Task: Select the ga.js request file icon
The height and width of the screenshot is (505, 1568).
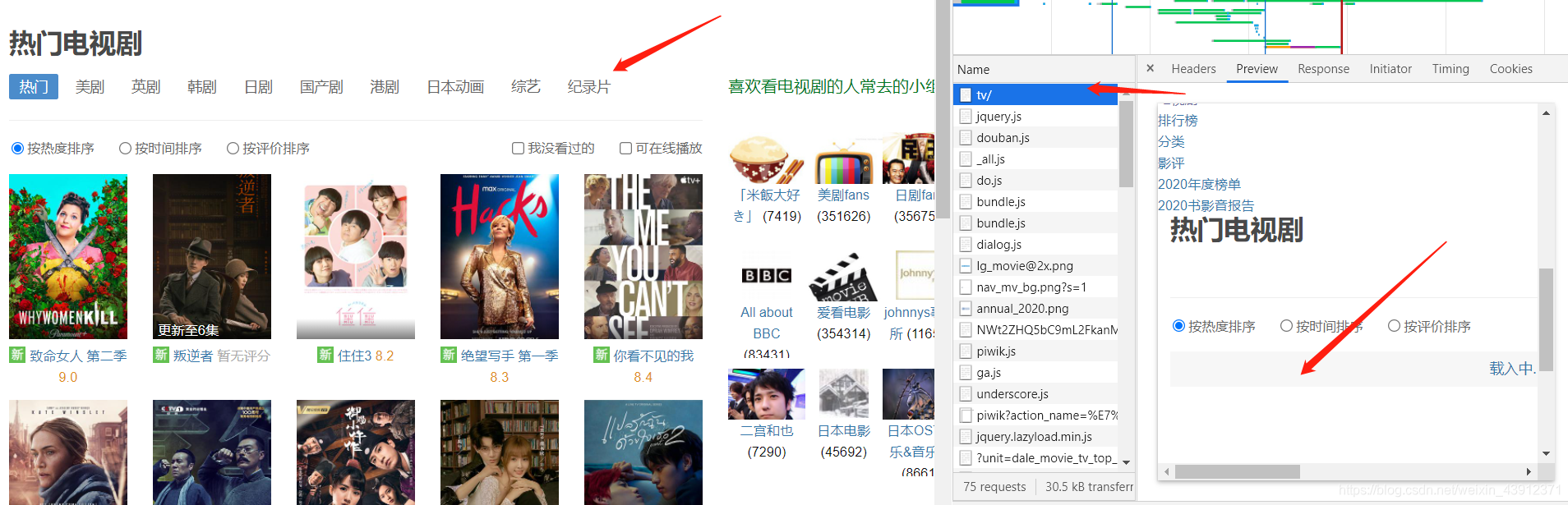Action: (966, 373)
